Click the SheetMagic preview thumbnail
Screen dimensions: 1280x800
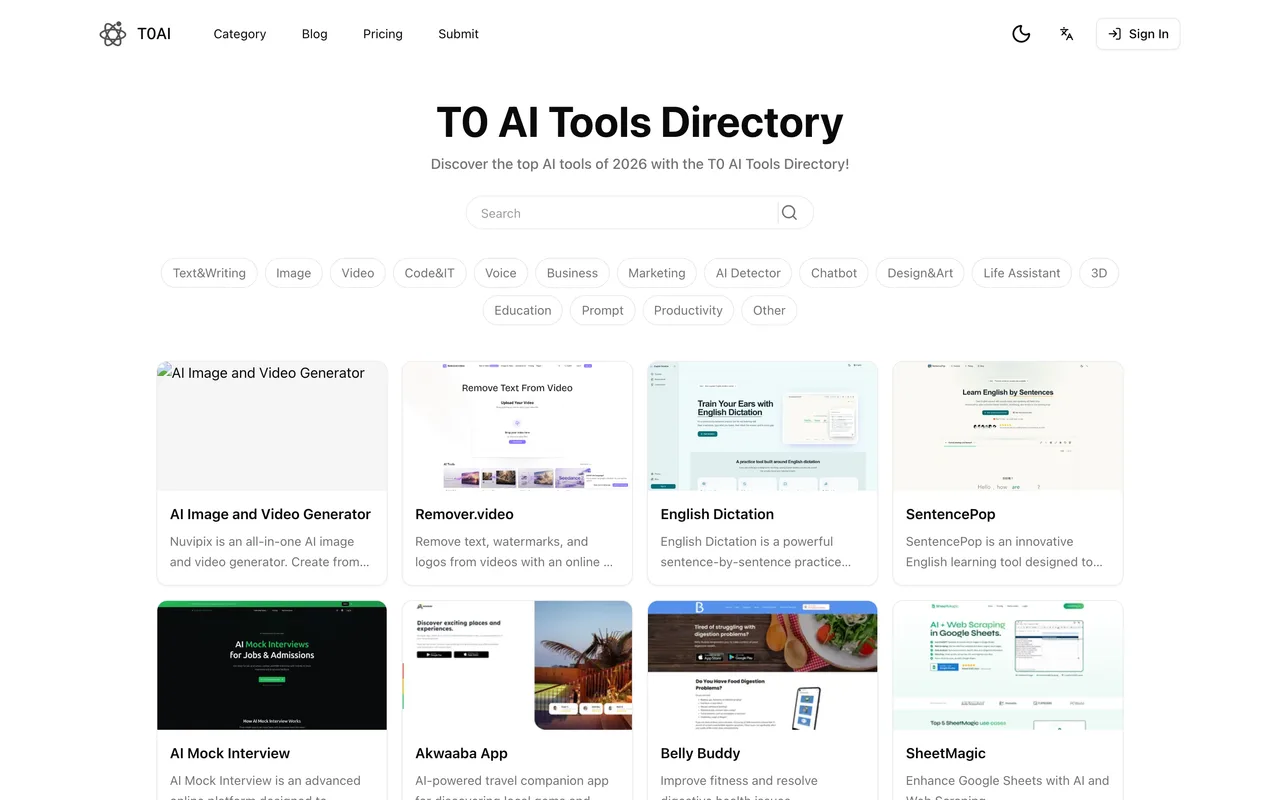tap(1008, 665)
